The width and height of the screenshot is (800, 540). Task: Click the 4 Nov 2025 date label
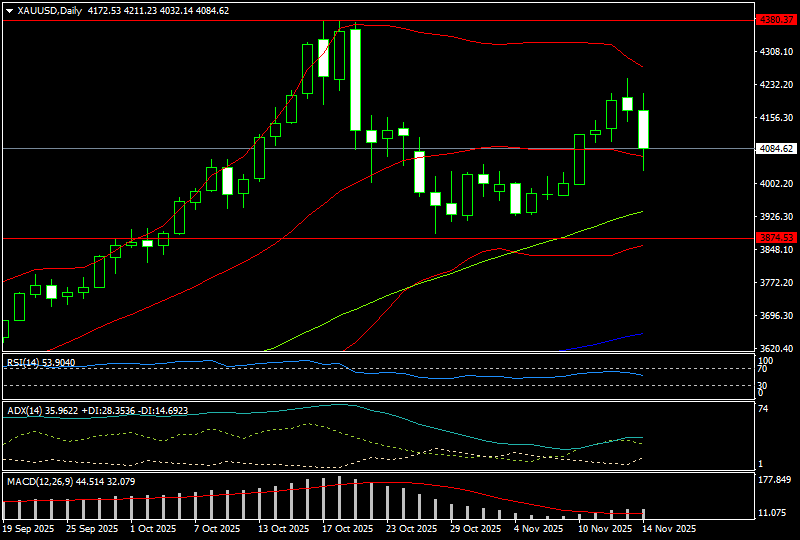pyautogui.click(x=540, y=528)
